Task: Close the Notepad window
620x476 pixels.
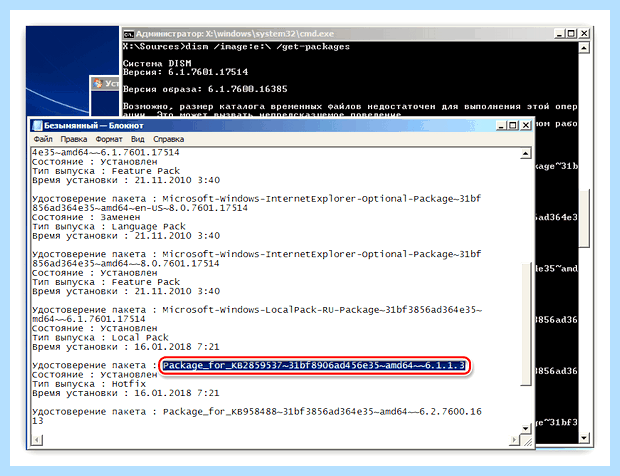Action: [x=525, y=125]
